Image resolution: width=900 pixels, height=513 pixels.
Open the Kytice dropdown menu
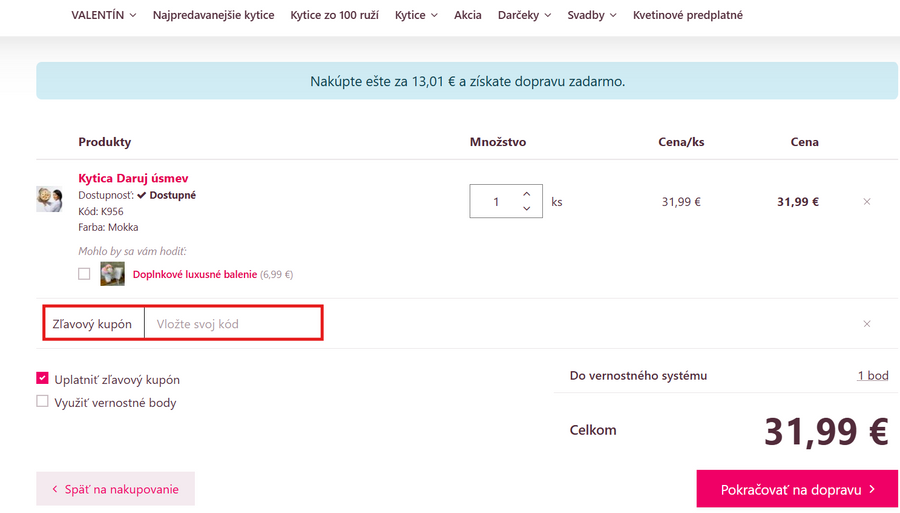point(416,15)
